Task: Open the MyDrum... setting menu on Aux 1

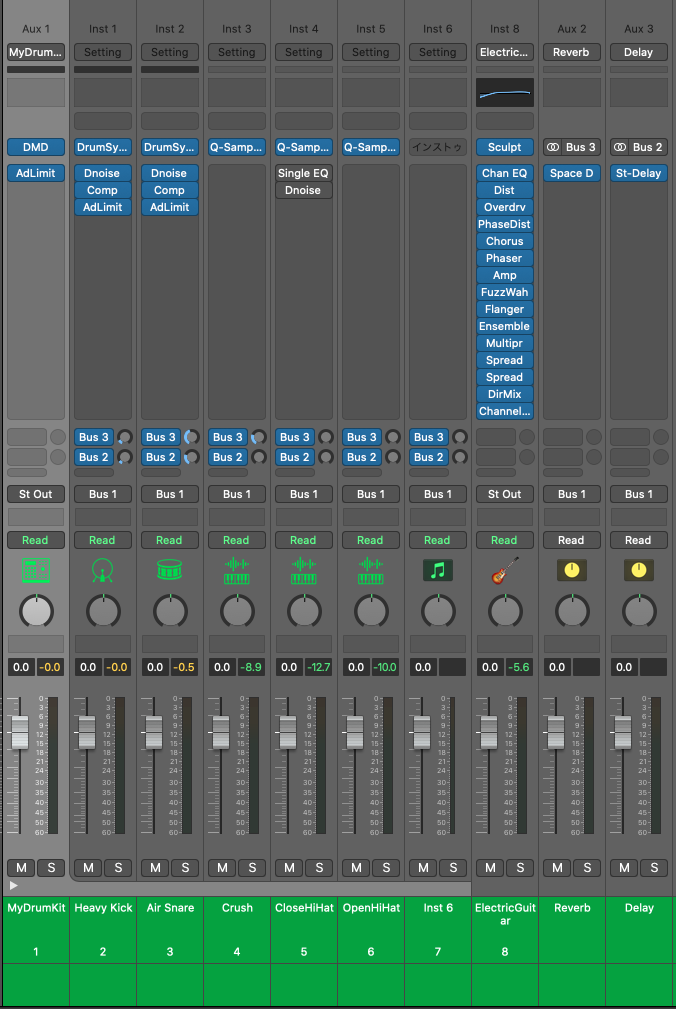Action: (36, 52)
